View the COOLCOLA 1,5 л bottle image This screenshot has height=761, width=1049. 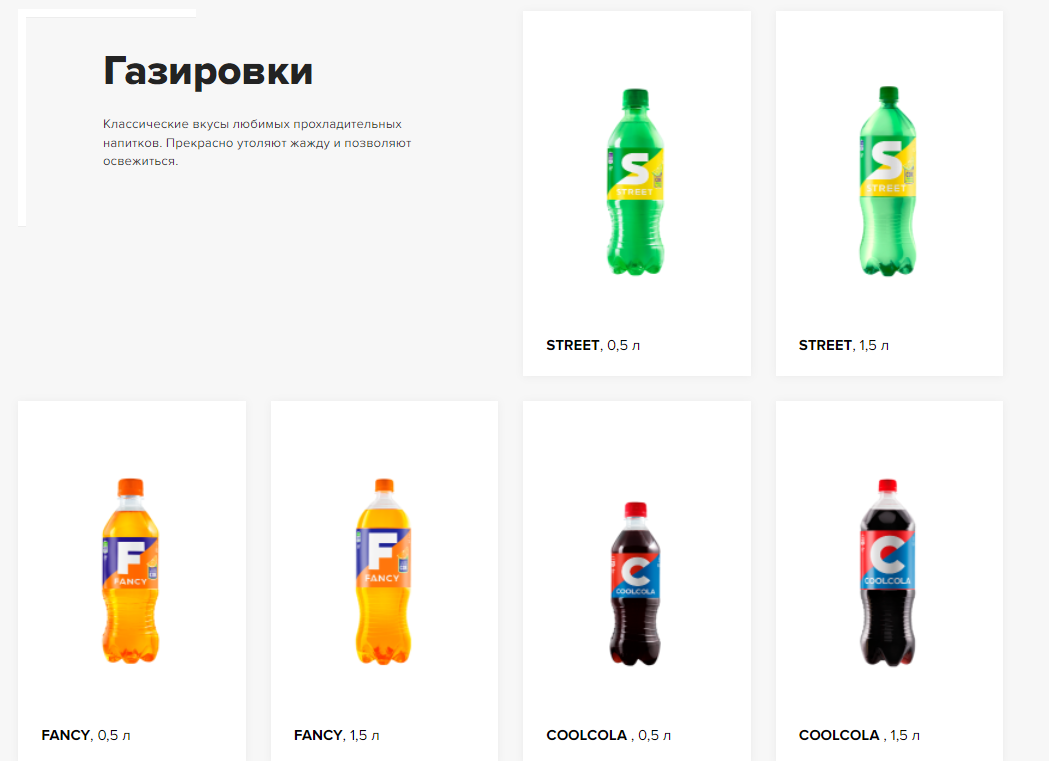tap(887, 572)
